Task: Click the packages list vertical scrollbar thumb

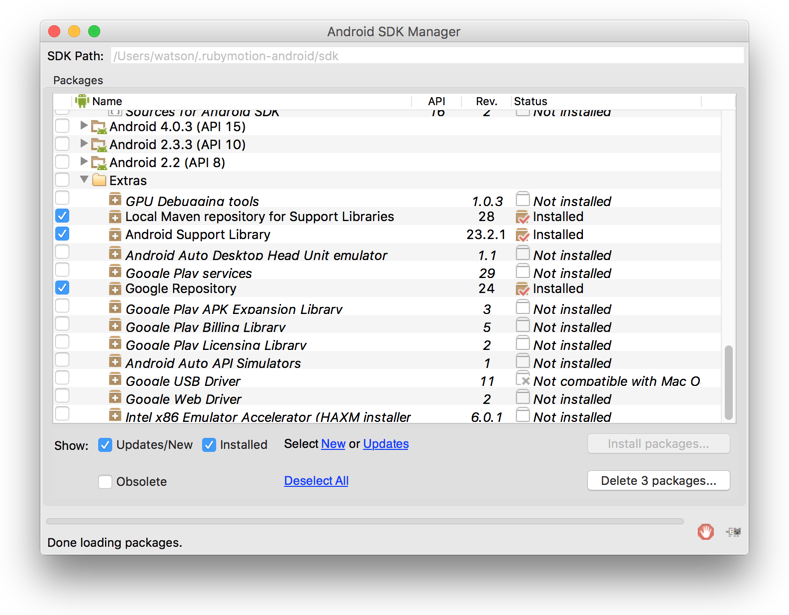Action: tap(728, 382)
